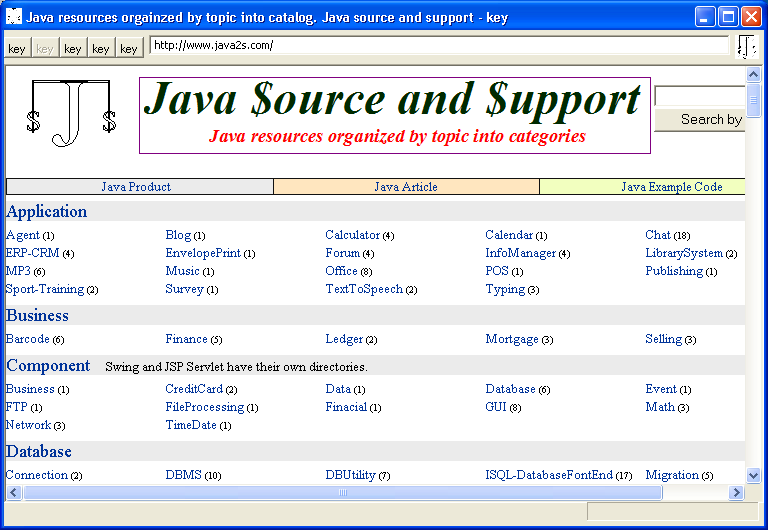Open the Chat link
The image size is (768, 530).
click(658, 235)
